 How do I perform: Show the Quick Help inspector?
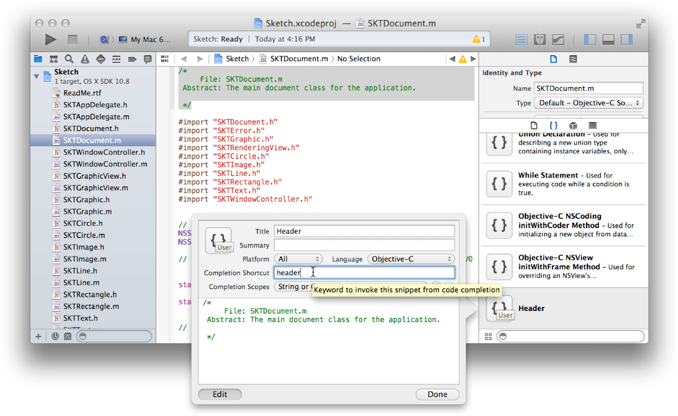(573, 59)
